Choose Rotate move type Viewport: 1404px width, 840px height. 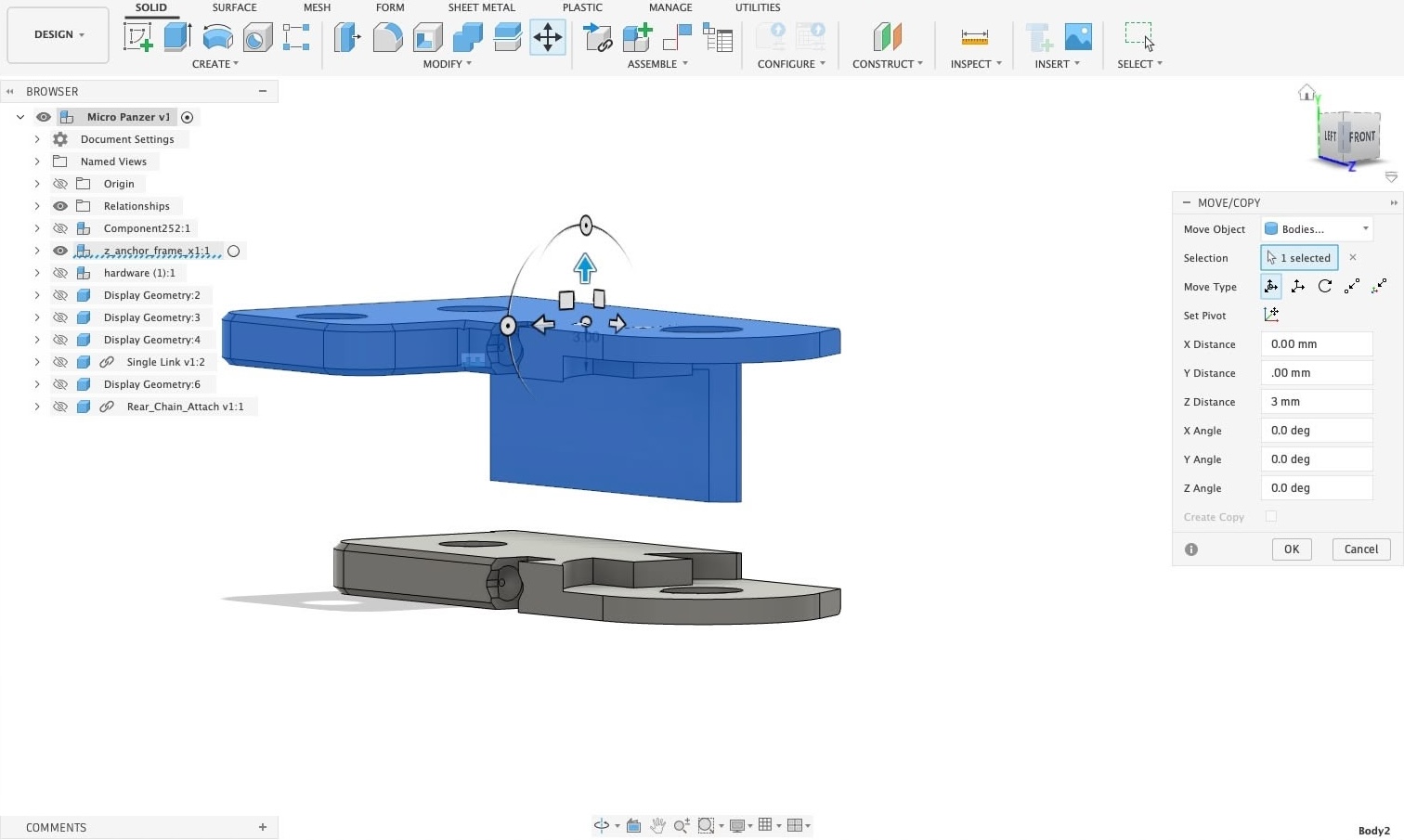coord(1325,286)
